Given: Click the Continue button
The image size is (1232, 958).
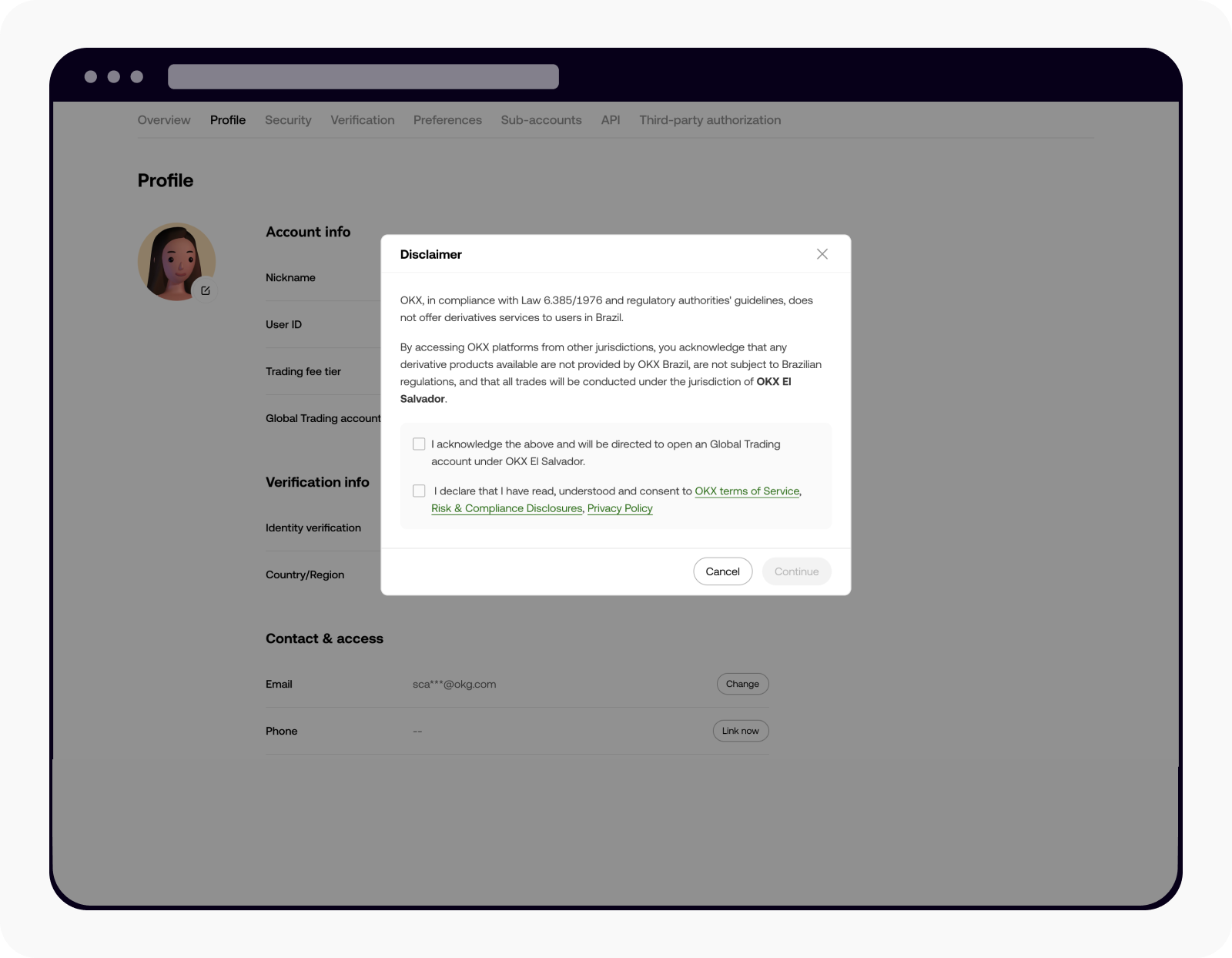Looking at the screenshot, I should [796, 571].
